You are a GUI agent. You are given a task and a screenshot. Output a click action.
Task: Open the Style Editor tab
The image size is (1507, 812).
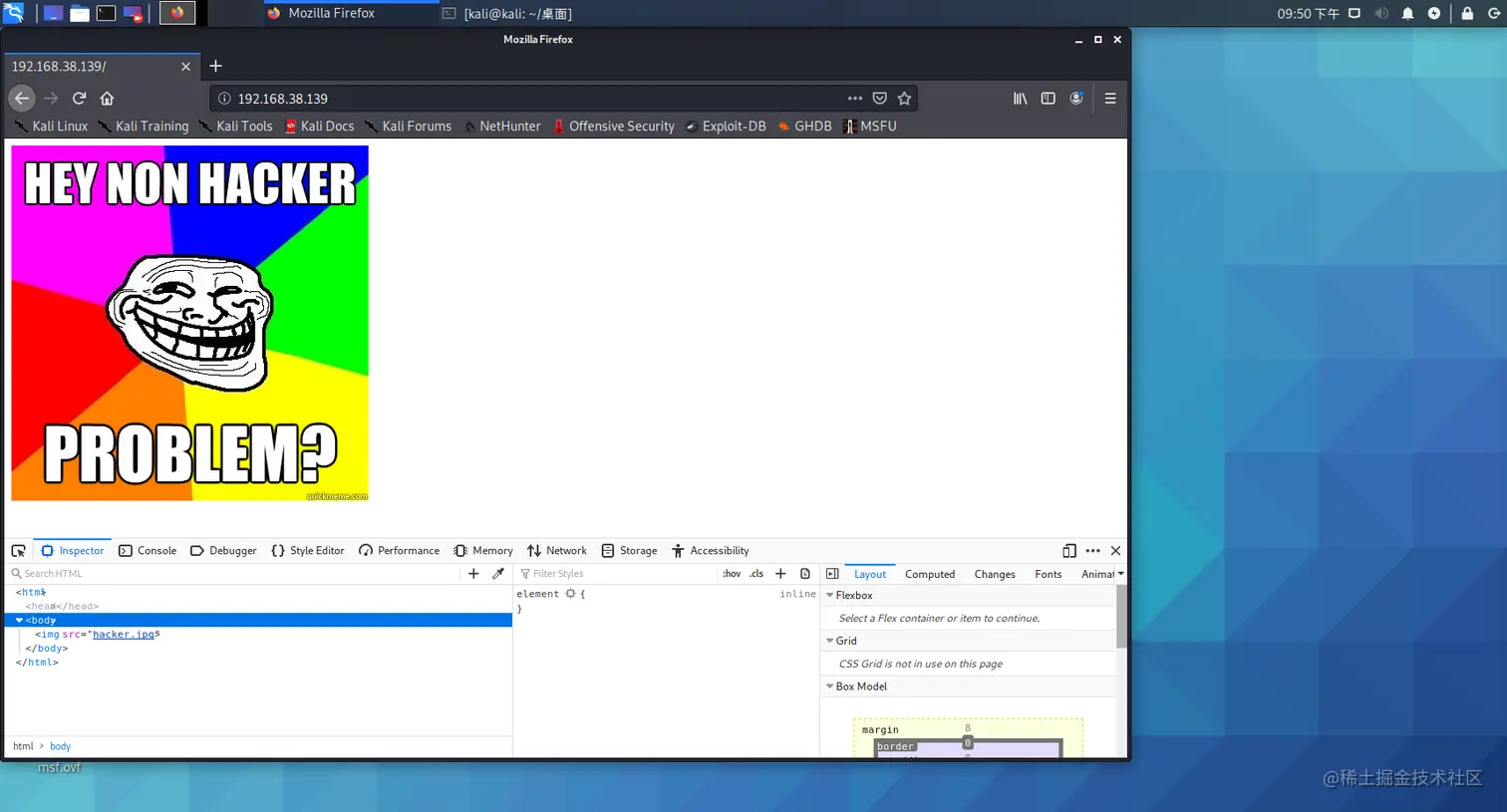coord(308,551)
